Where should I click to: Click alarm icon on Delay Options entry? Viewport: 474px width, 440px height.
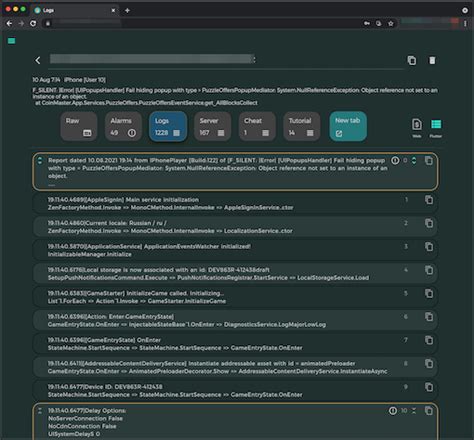[393, 411]
